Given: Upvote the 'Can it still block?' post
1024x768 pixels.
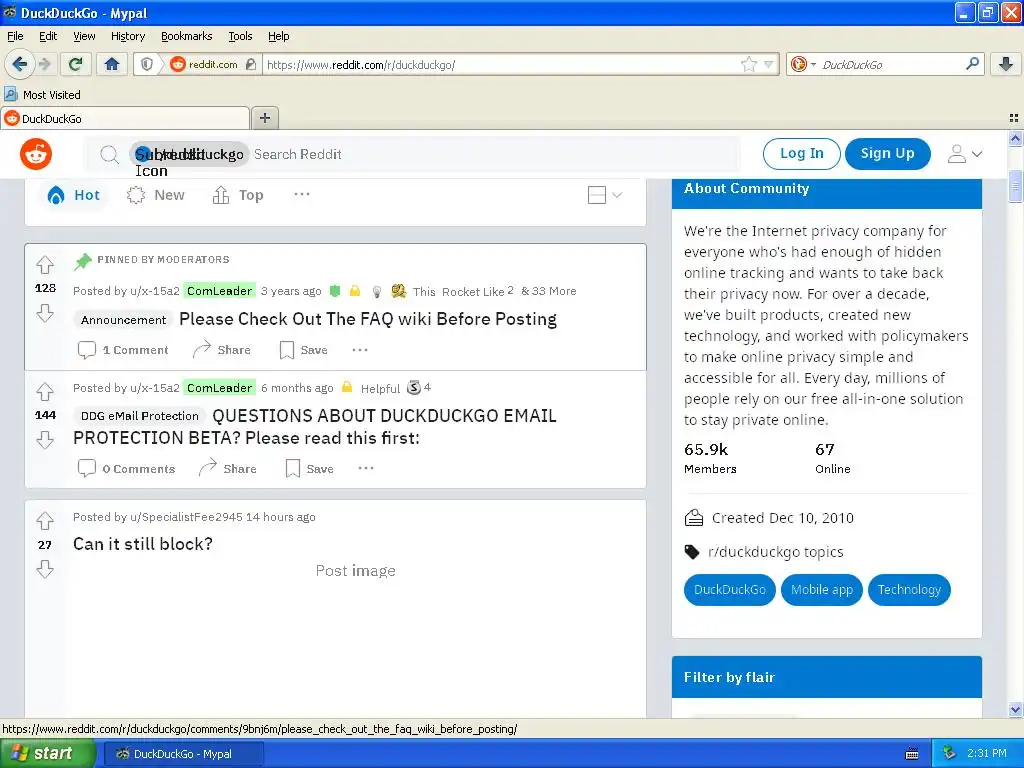Looking at the screenshot, I should [44, 520].
